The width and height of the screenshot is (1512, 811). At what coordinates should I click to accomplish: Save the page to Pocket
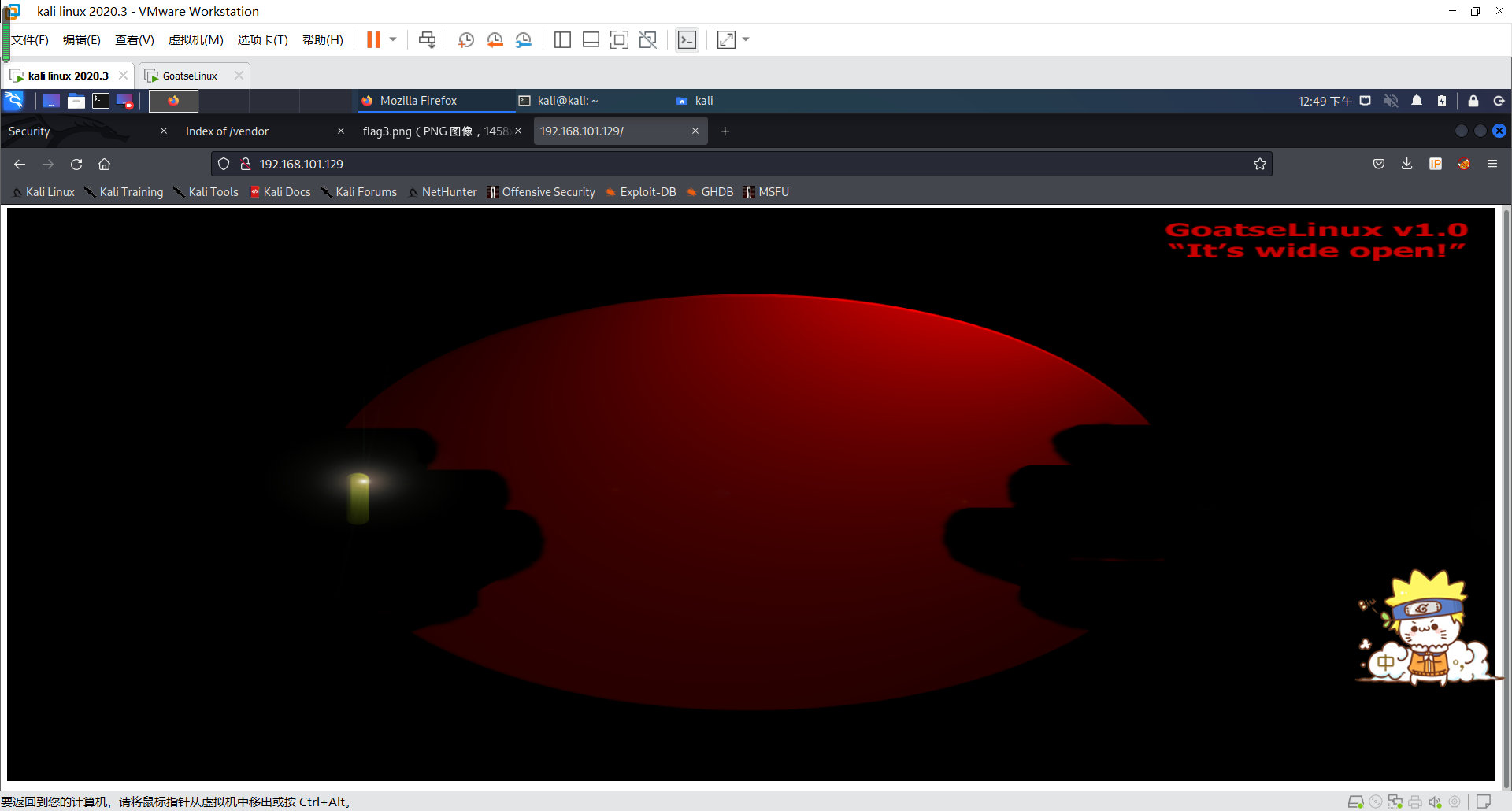coord(1379,164)
